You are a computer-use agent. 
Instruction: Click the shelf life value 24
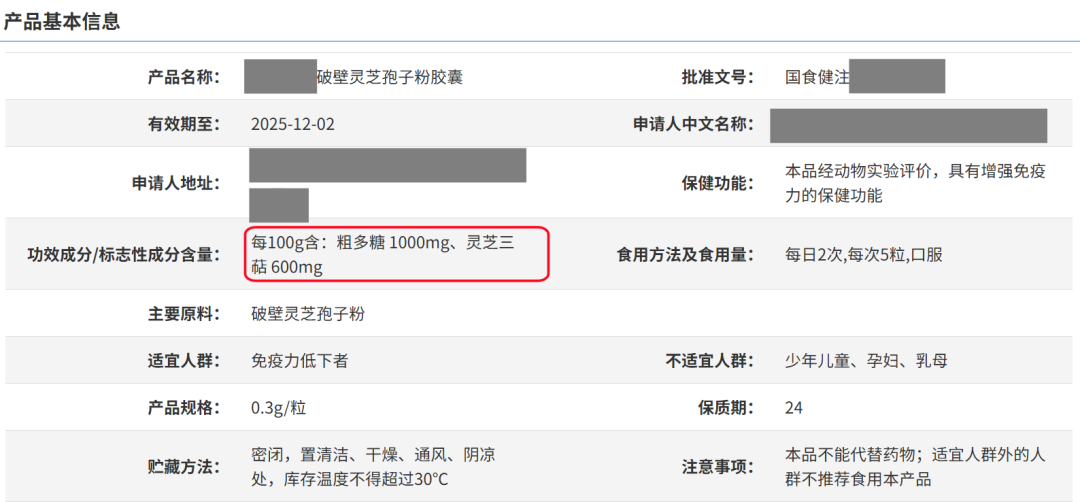[x=793, y=408]
